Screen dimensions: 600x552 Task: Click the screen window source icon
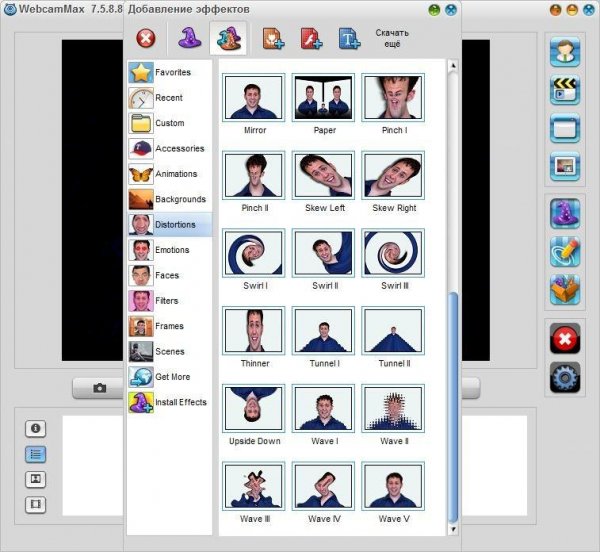click(x=565, y=128)
